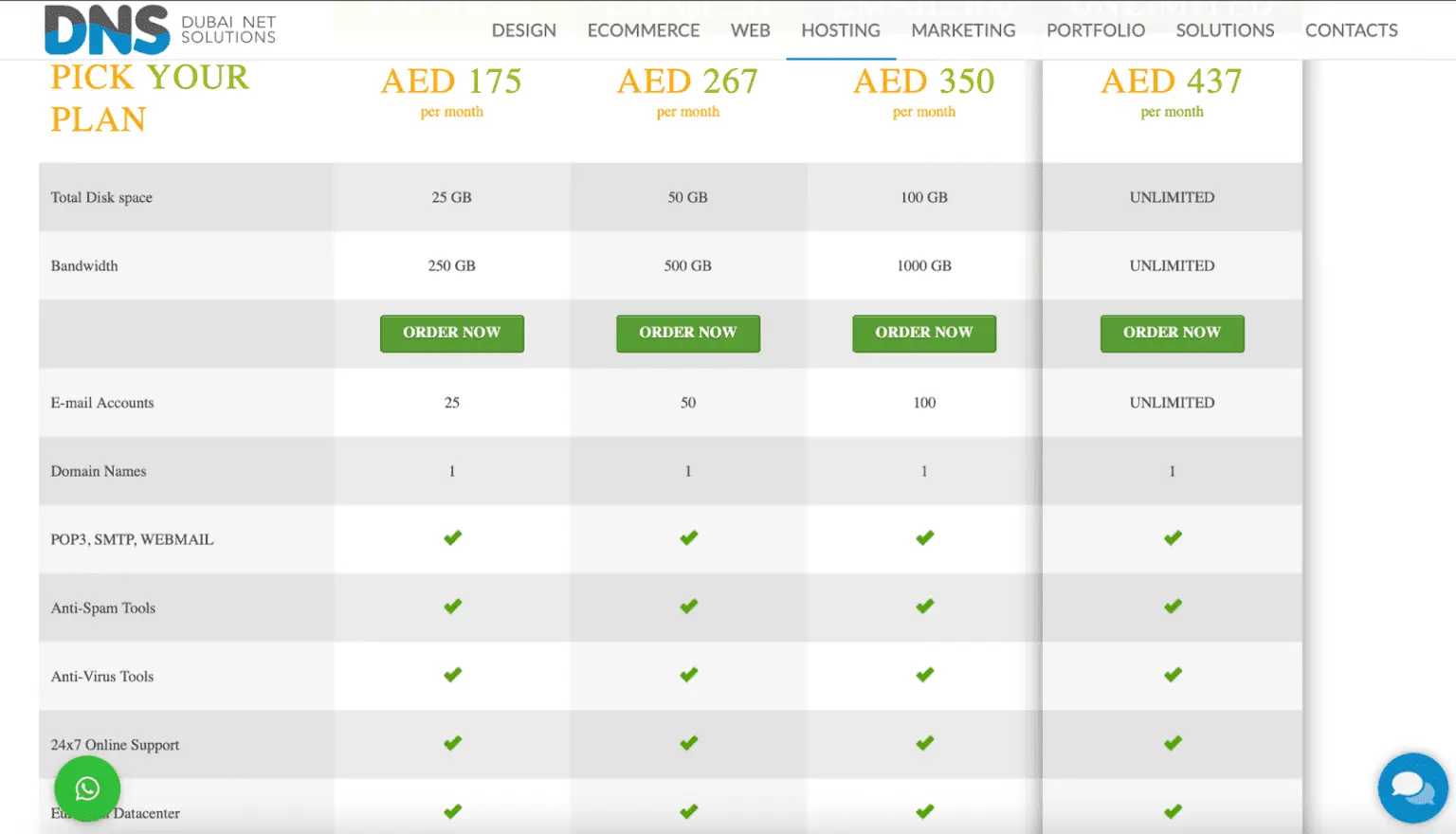
Task: Open the Design menu item
Action: (523, 30)
